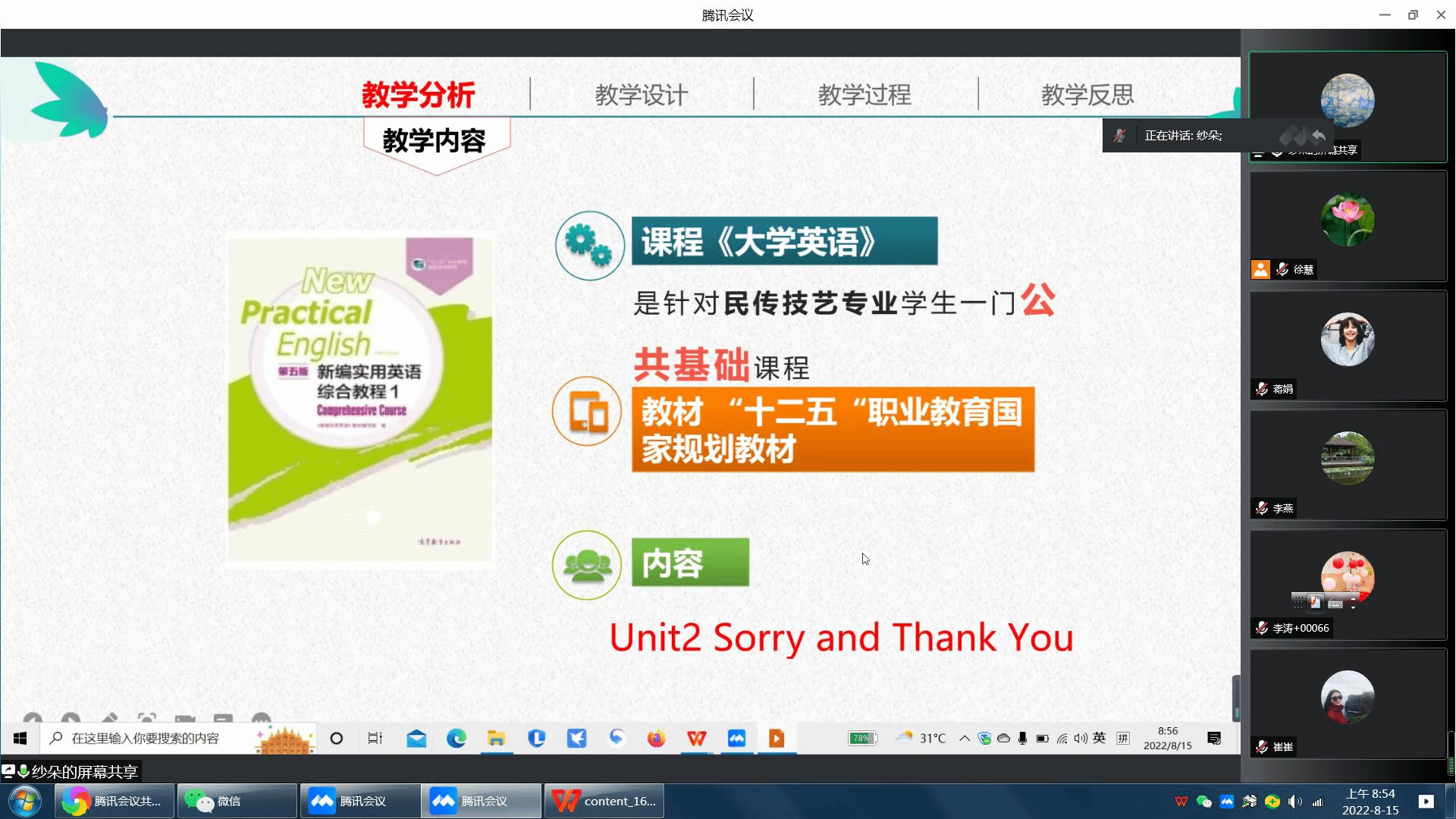Screen dimensions: 1456x819
Task: Click the 教学分析 tab on the slide
Action: [418, 95]
